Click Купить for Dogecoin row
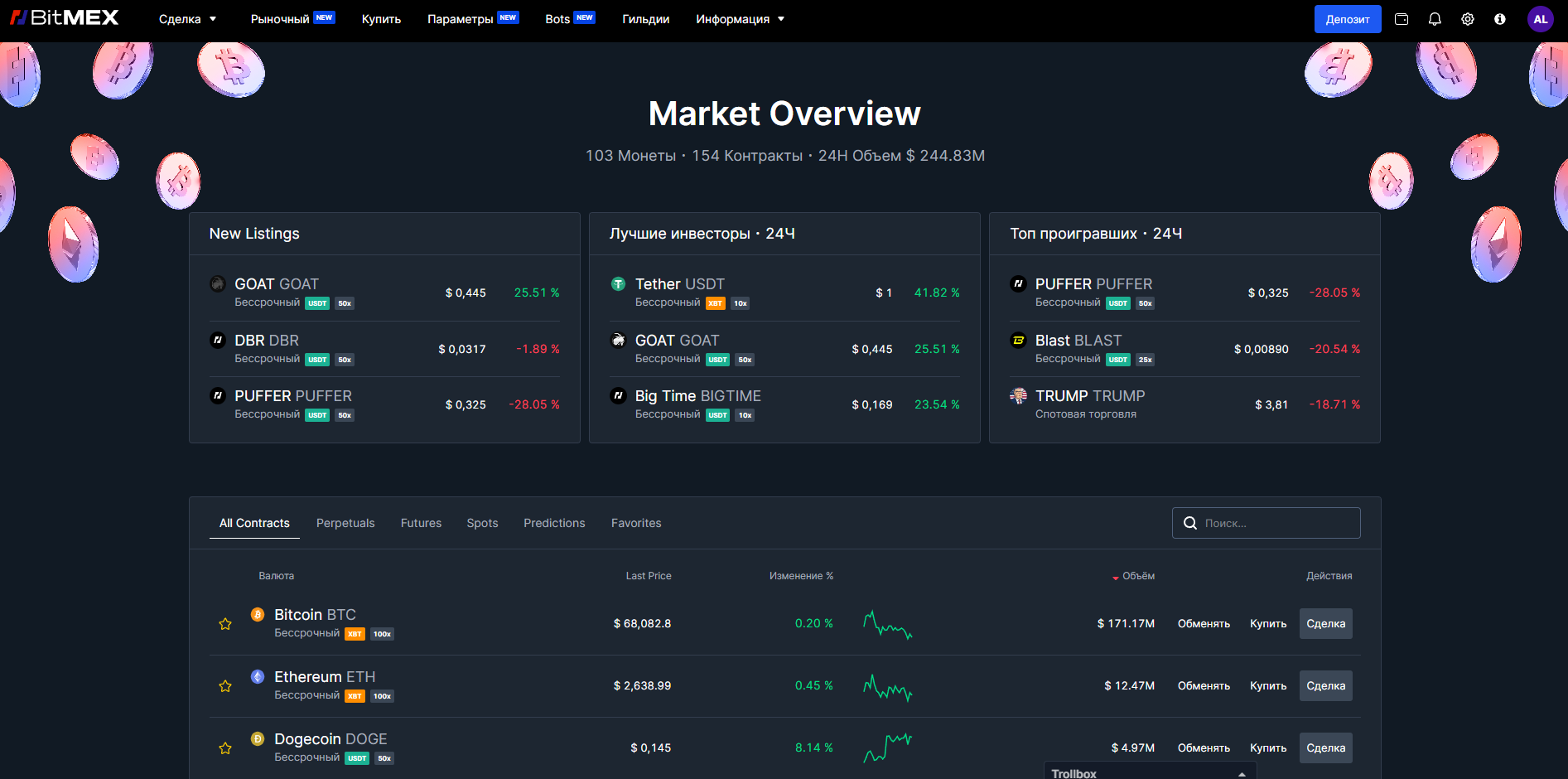The image size is (1568, 779). (1268, 748)
